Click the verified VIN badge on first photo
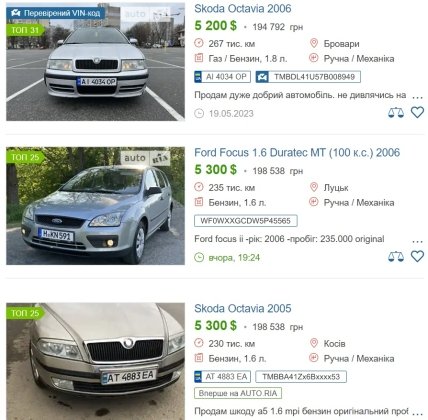428x420 pixels. pos(56,13)
